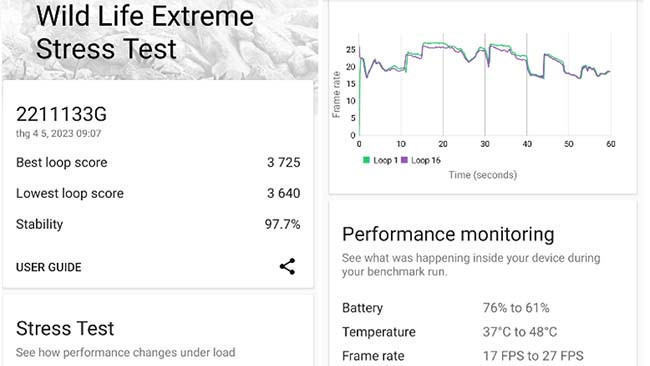Viewport: 650px width, 366px height.
Task: Select the Lowest loop score row
Action: coord(158,193)
